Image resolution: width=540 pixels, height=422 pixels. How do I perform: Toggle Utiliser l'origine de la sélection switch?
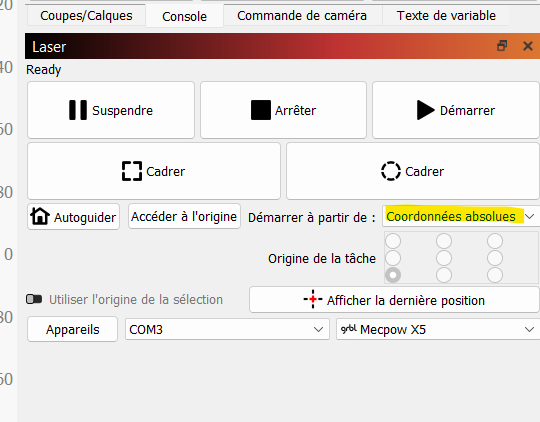click(34, 299)
